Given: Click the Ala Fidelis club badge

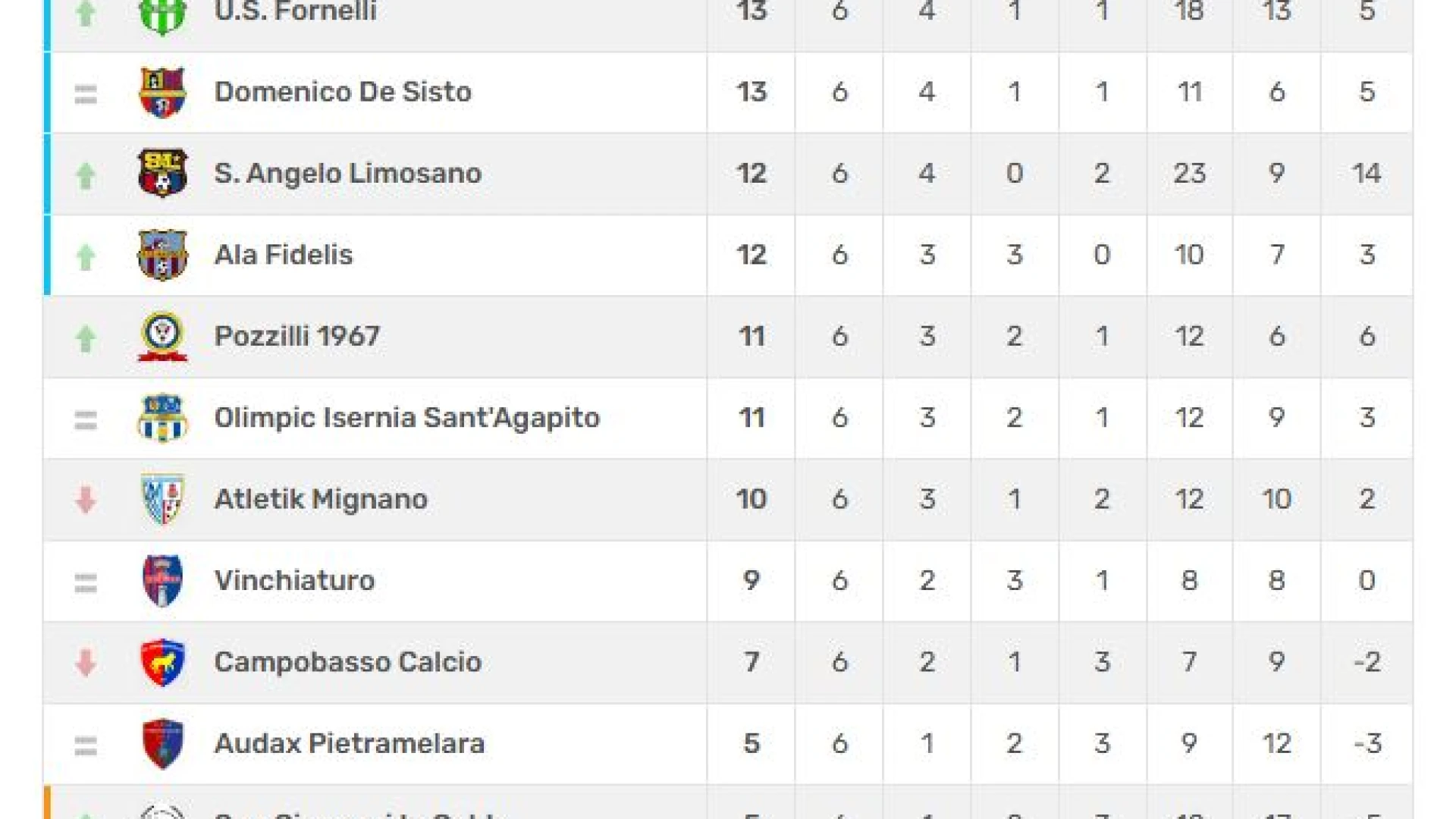Looking at the screenshot, I should pos(162,255).
